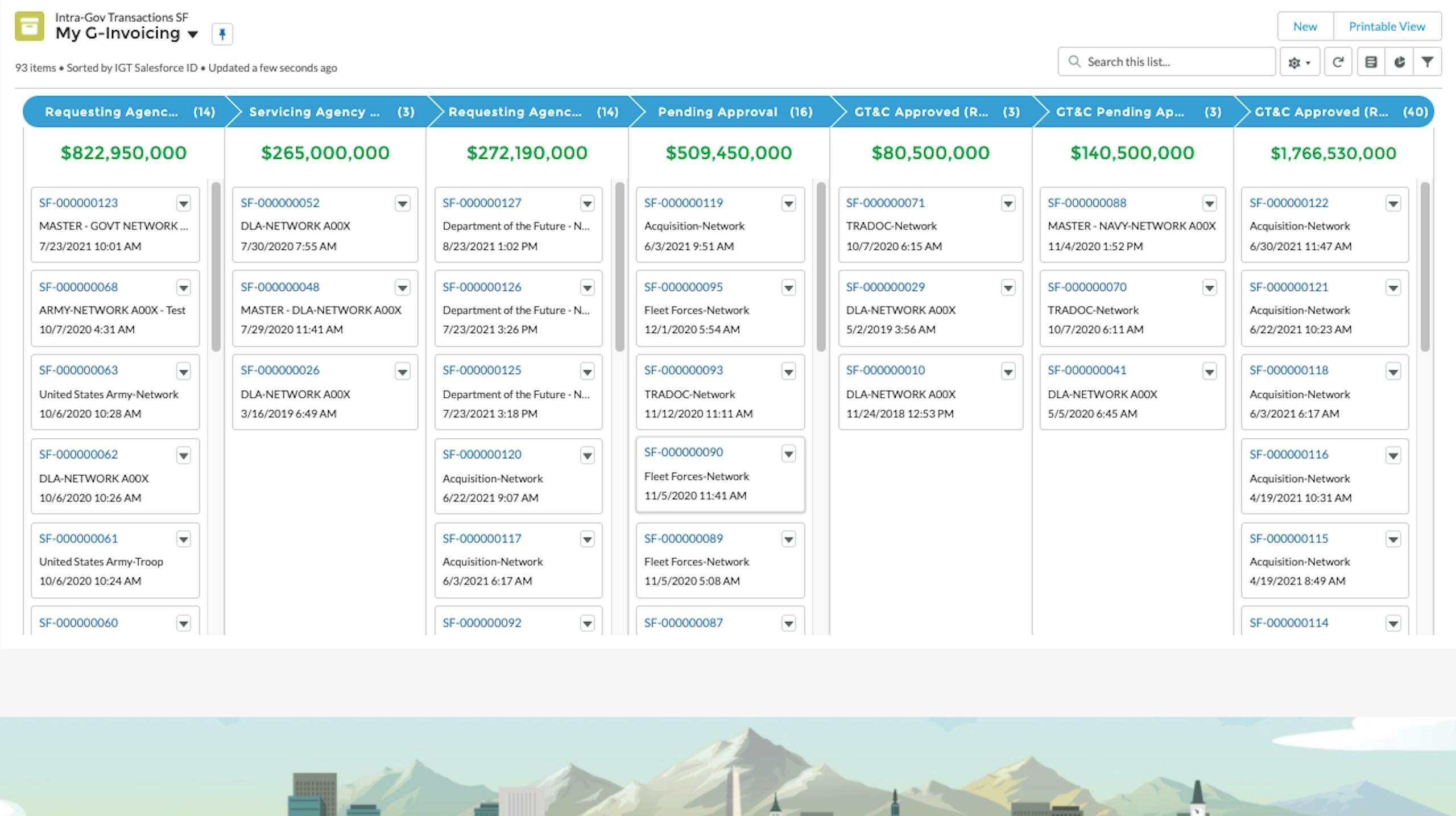
Task: Click the Printable View button
Action: coord(1387,27)
